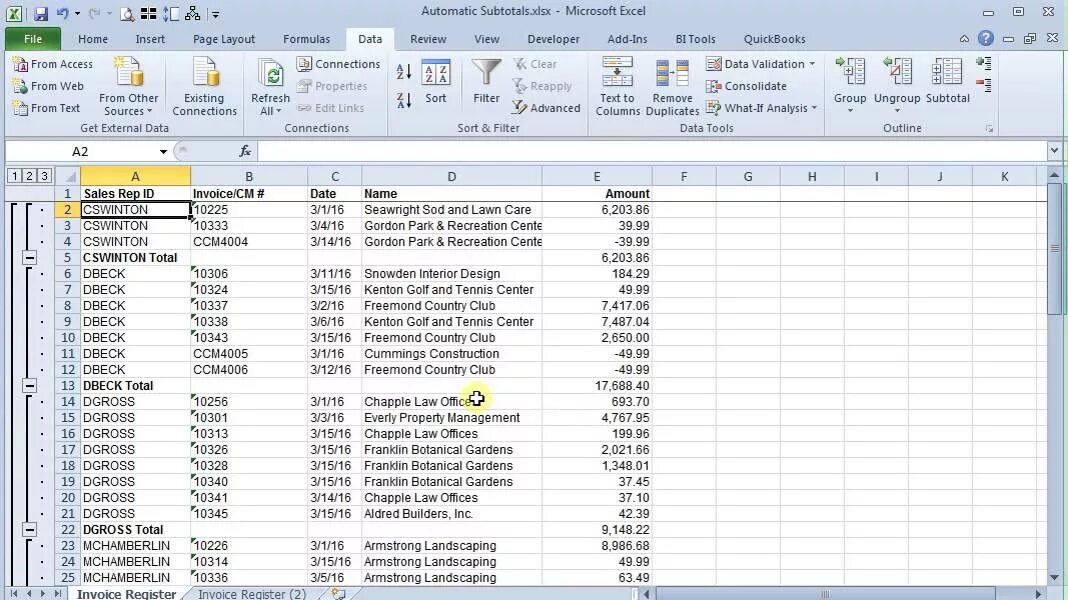This screenshot has width=1068, height=600.
Task: Select row 13 header
Action: (x=67, y=385)
